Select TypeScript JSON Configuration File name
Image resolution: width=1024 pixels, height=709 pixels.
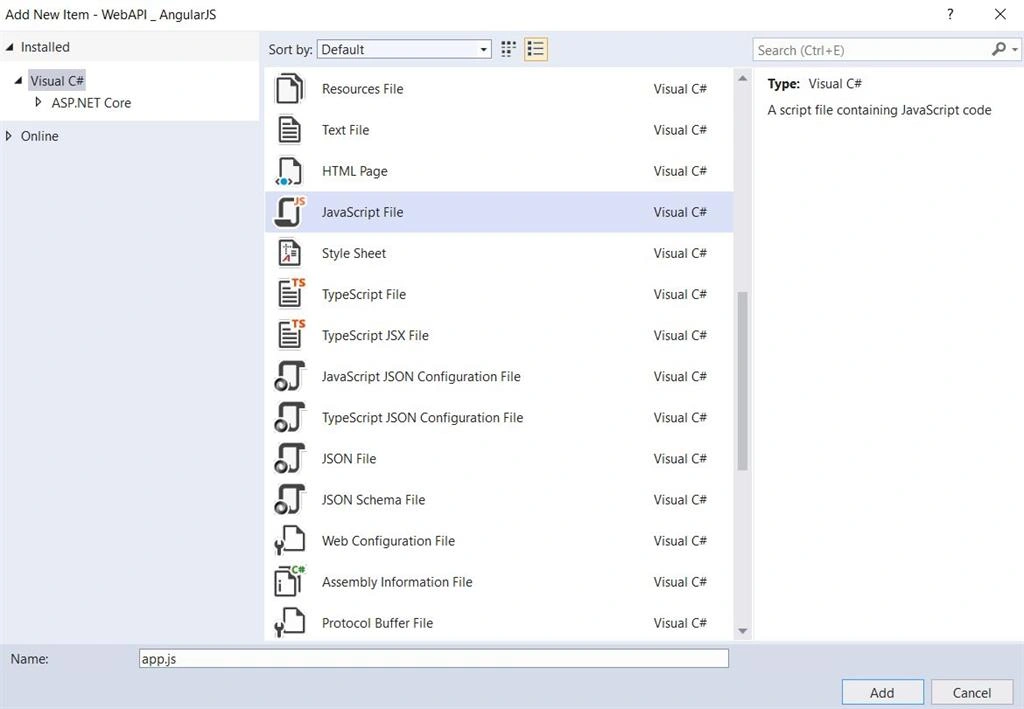coord(423,418)
